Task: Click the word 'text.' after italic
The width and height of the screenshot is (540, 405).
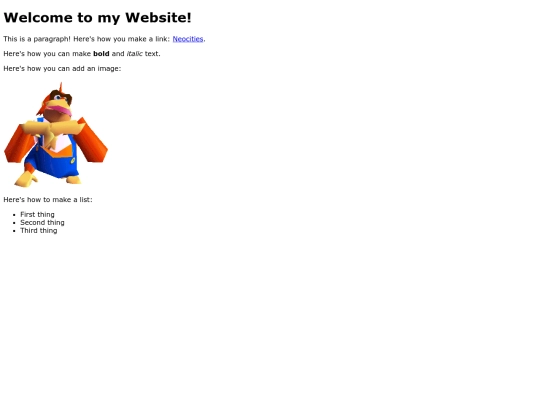Action: pos(153,54)
